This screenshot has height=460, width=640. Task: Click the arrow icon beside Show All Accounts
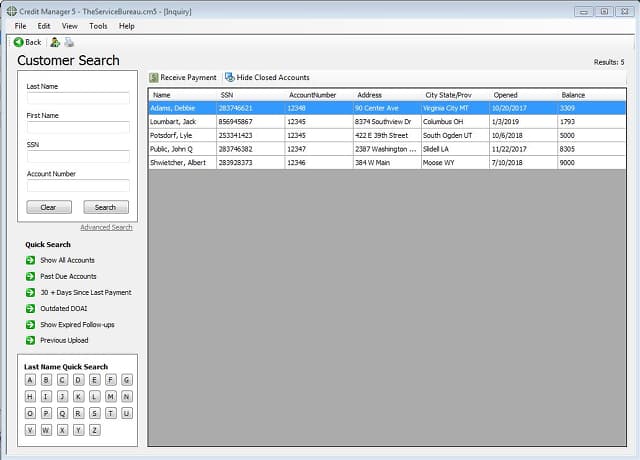click(31, 260)
